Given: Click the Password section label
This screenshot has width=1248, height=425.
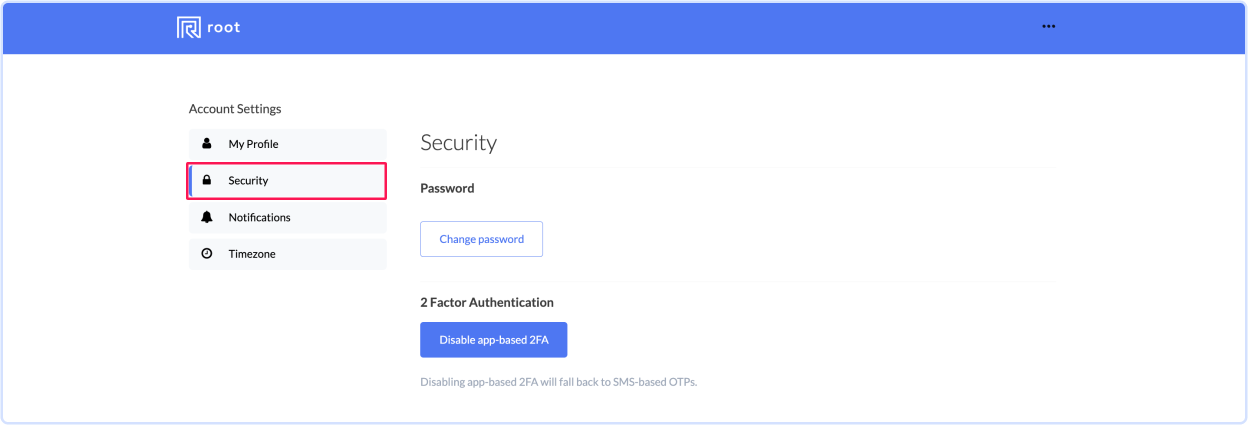Looking at the screenshot, I should click(447, 188).
